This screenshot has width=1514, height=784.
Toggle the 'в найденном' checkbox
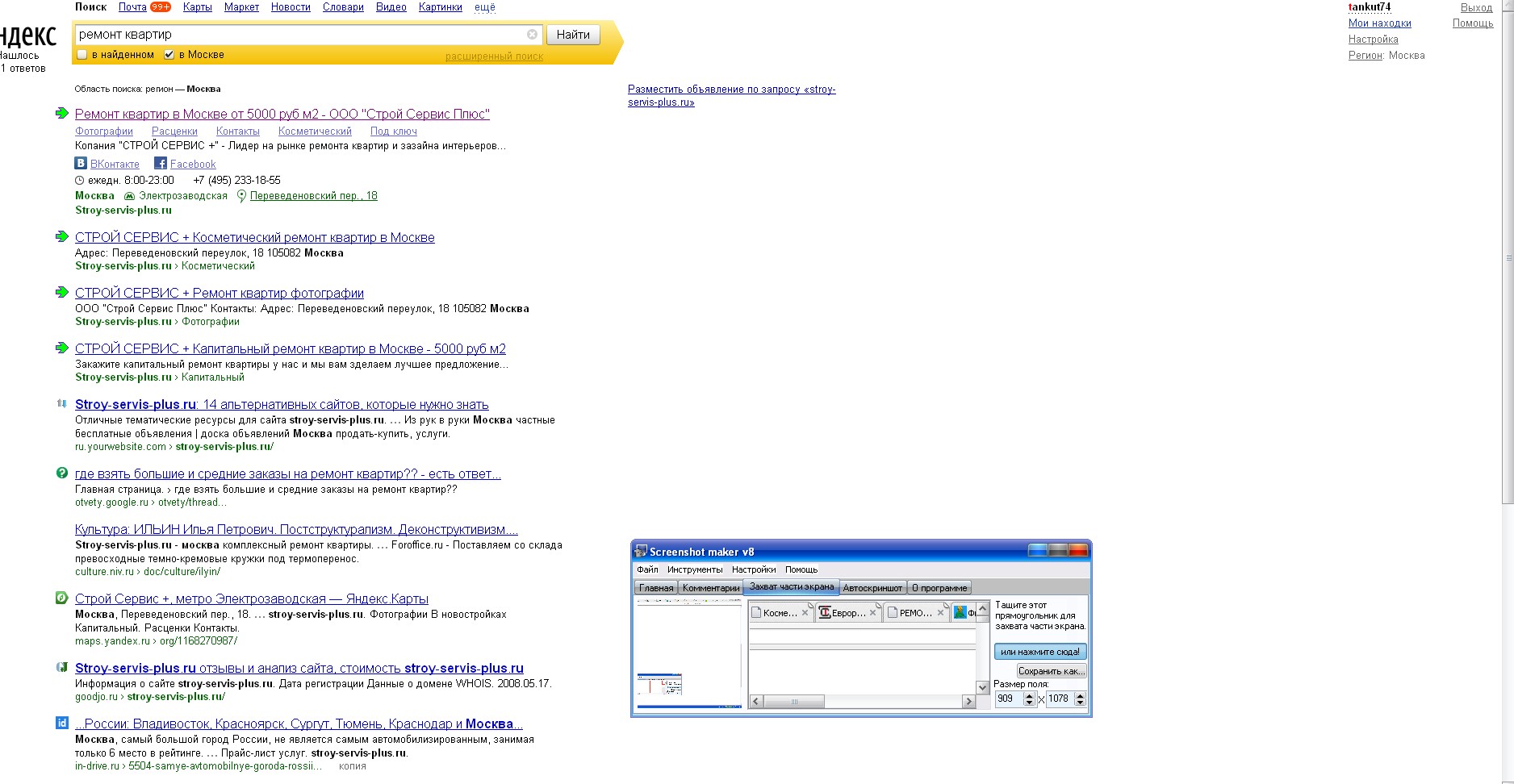pos(82,55)
